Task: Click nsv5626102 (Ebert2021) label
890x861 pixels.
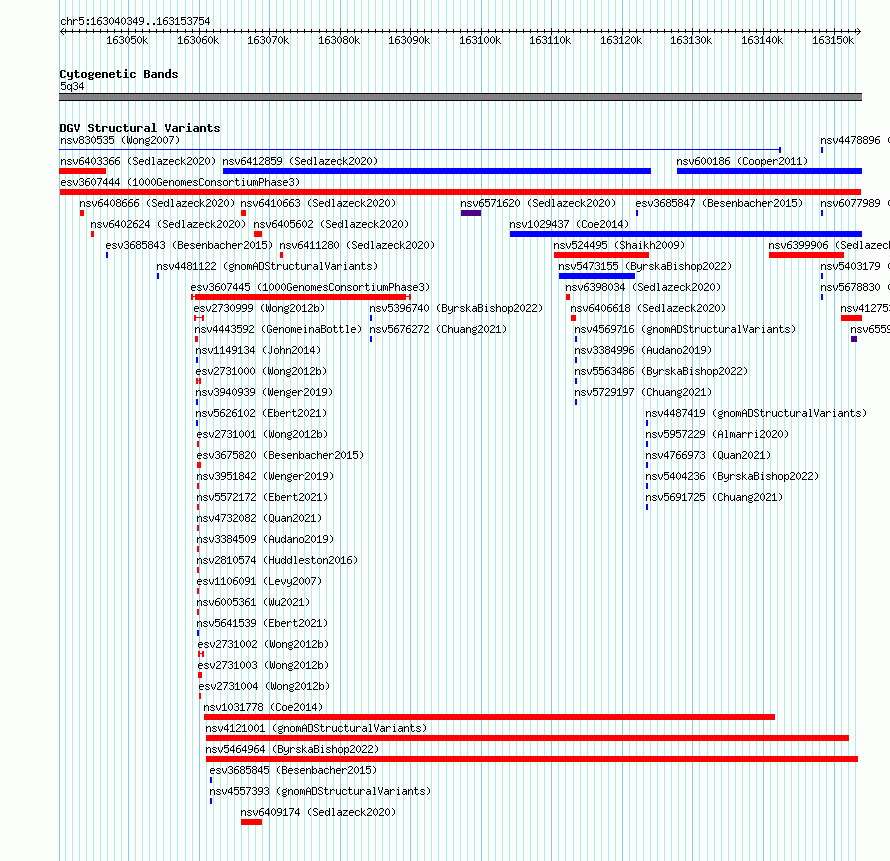Action: coord(261,413)
